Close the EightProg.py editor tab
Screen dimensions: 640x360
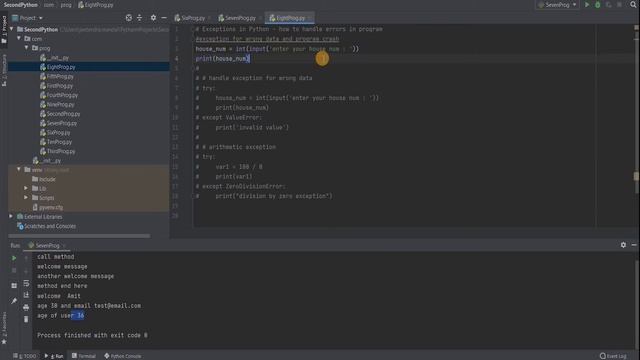coord(309,18)
